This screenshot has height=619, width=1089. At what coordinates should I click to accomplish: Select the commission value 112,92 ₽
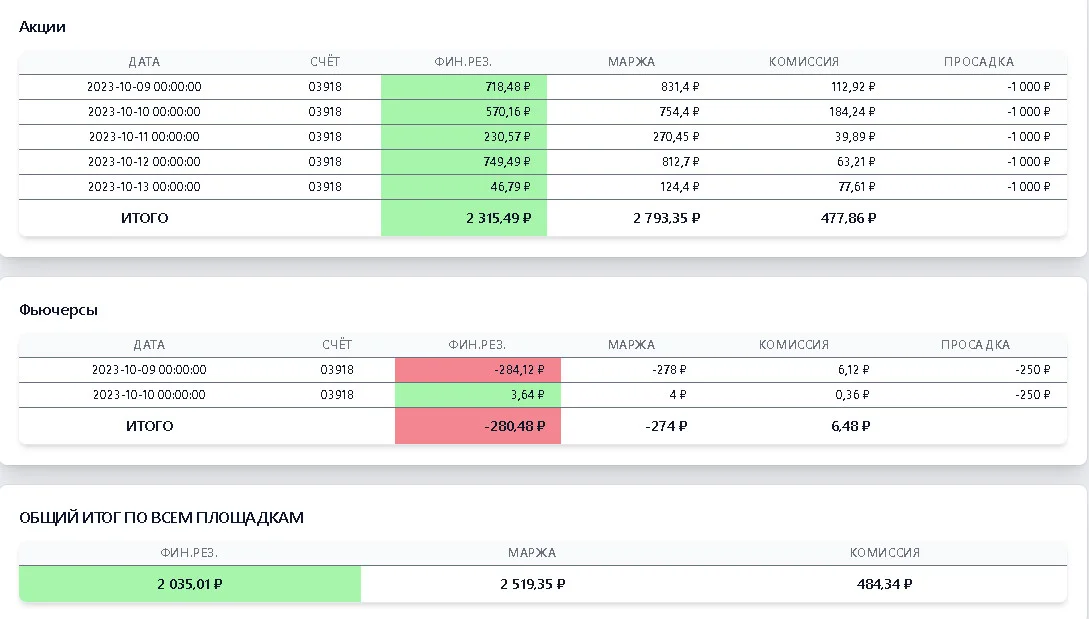click(x=853, y=87)
